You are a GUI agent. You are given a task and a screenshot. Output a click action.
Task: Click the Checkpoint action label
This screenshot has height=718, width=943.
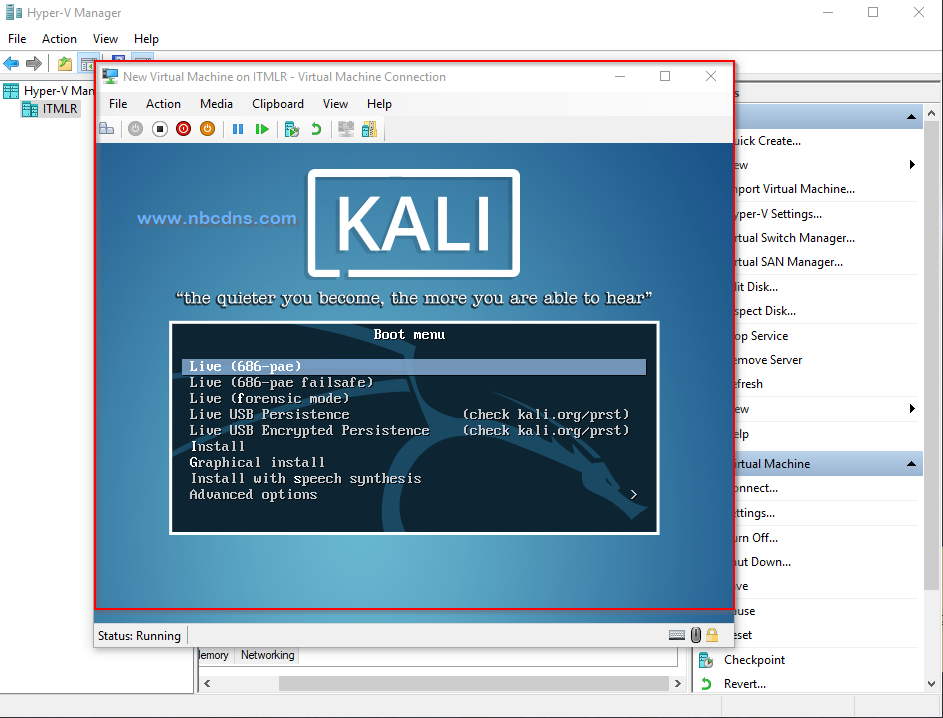754,660
